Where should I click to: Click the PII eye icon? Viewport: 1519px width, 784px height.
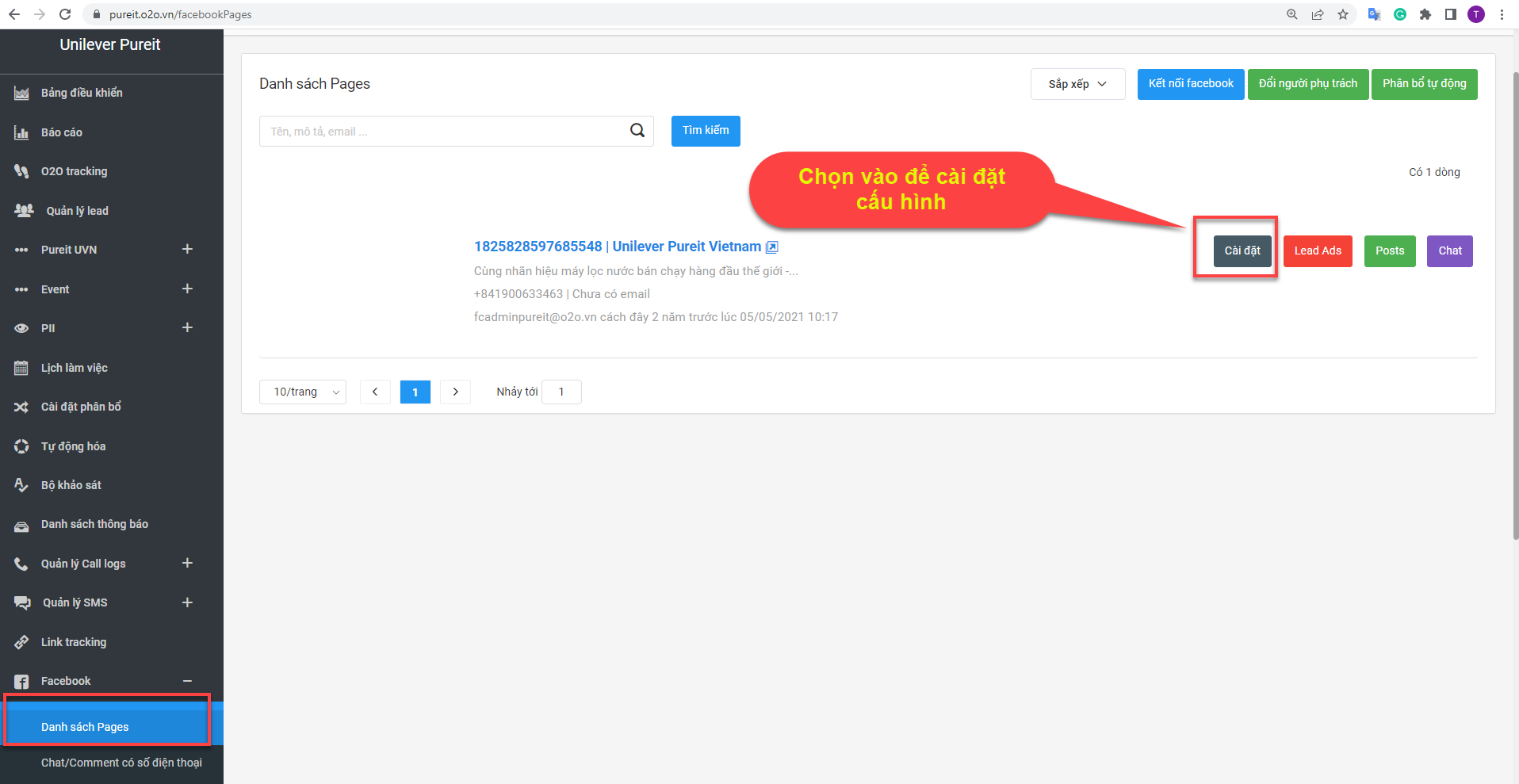click(x=21, y=328)
